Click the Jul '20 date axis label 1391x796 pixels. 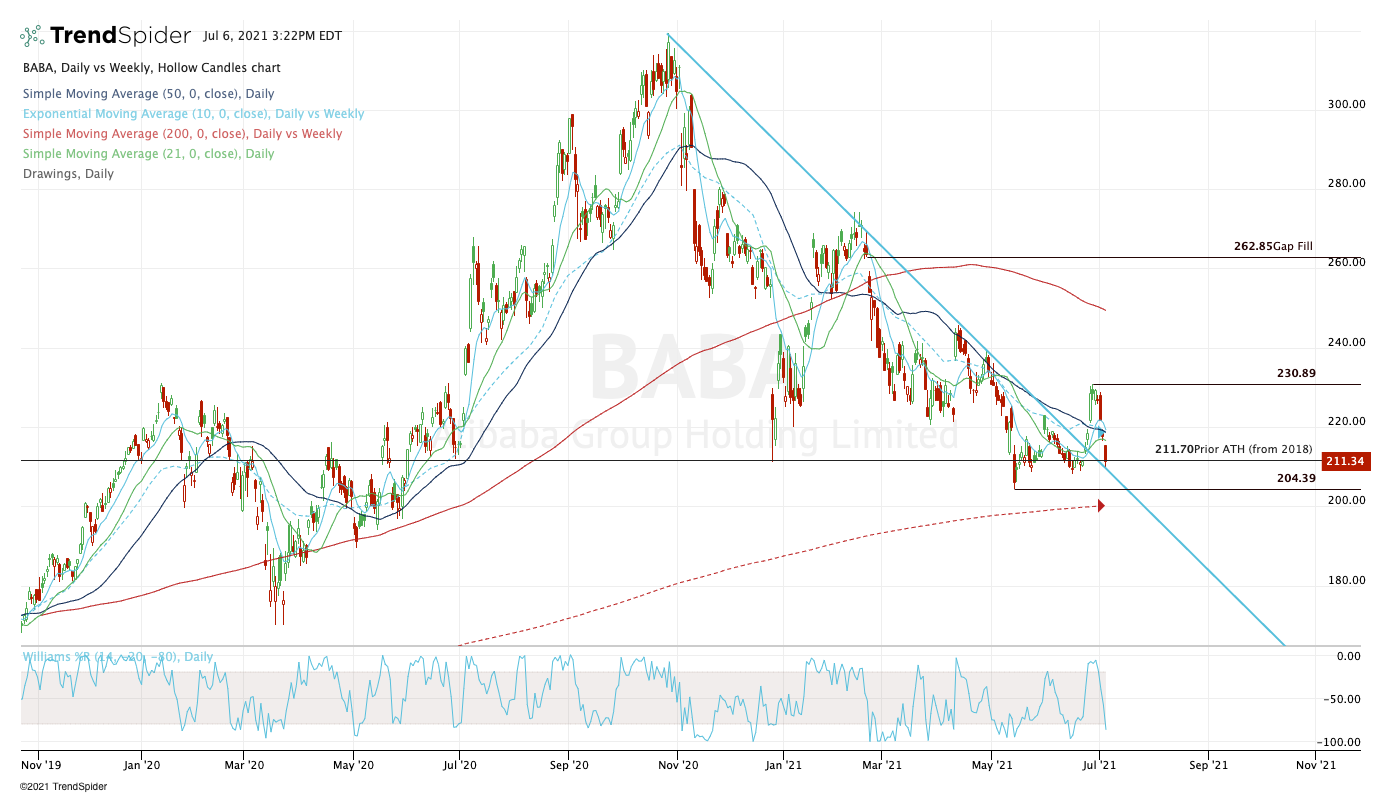pyautogui.click(x=459, y=764)
